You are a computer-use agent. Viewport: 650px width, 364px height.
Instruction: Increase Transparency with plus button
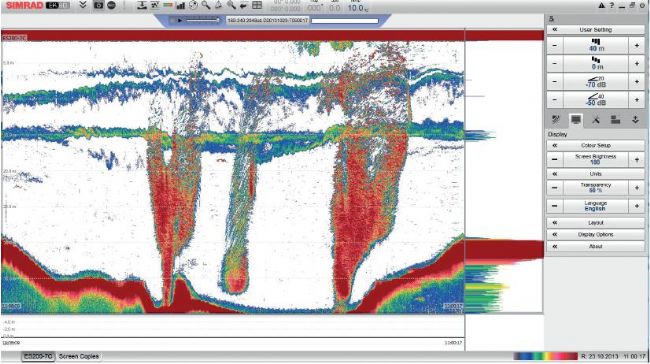[637, 188]
